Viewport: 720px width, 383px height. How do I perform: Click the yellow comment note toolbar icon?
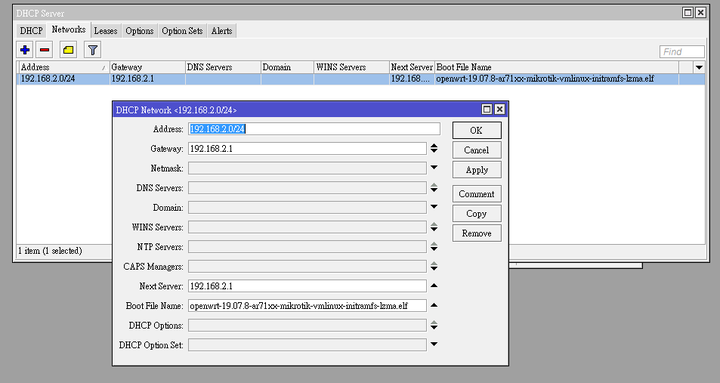68,50
